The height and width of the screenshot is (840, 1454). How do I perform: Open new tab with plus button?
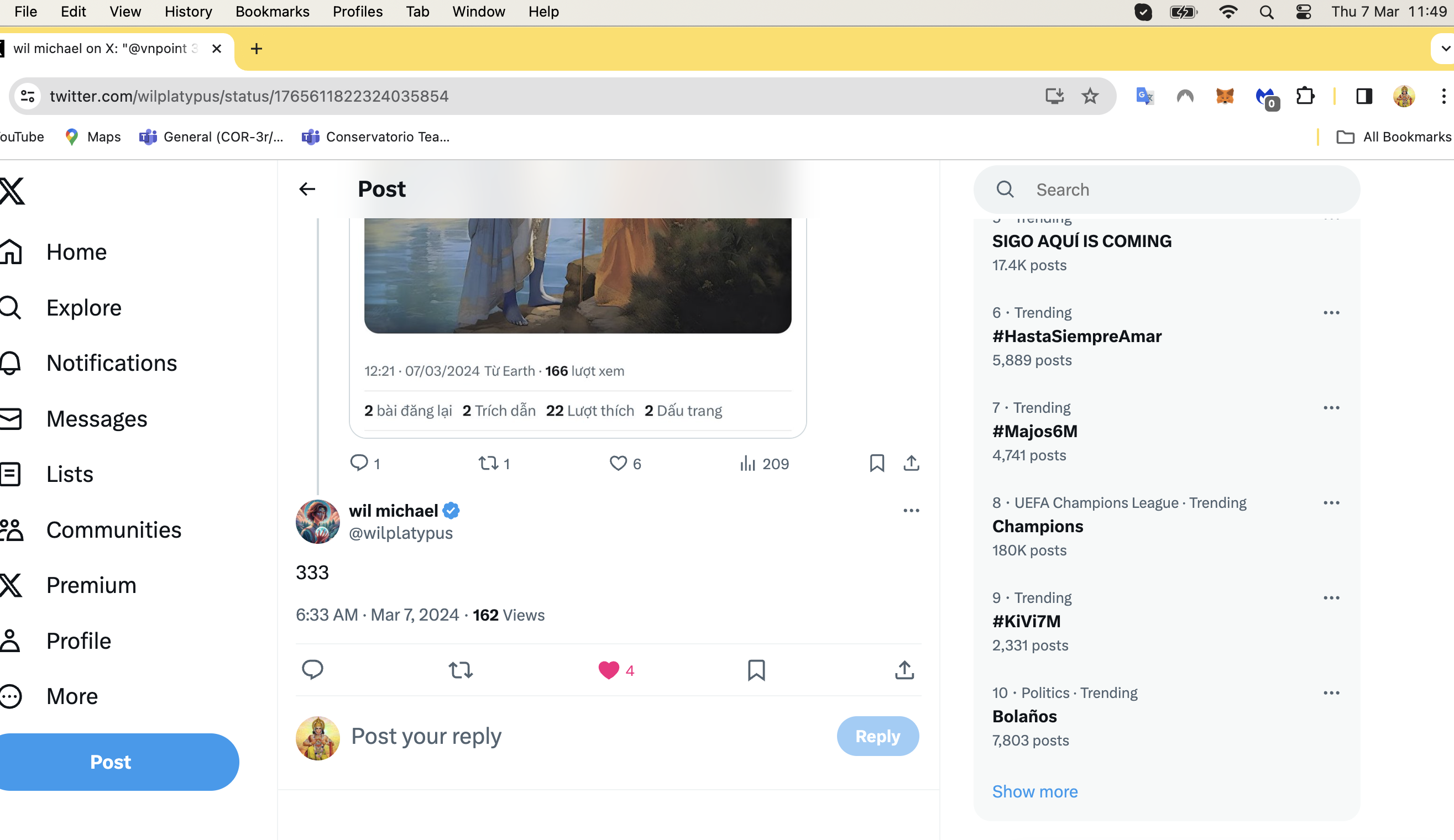point(257,49)
